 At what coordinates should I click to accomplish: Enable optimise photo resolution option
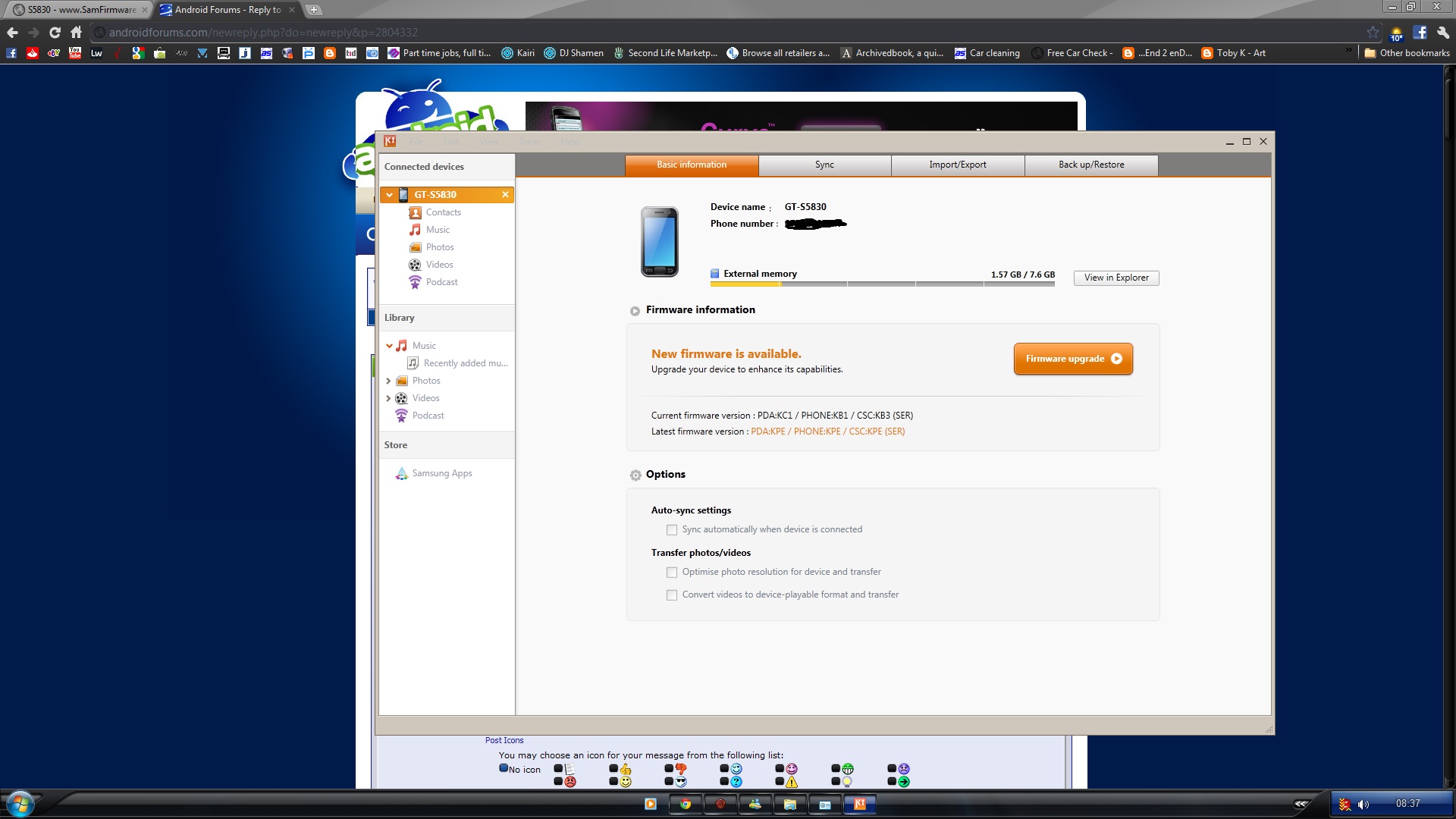(672, 573)
